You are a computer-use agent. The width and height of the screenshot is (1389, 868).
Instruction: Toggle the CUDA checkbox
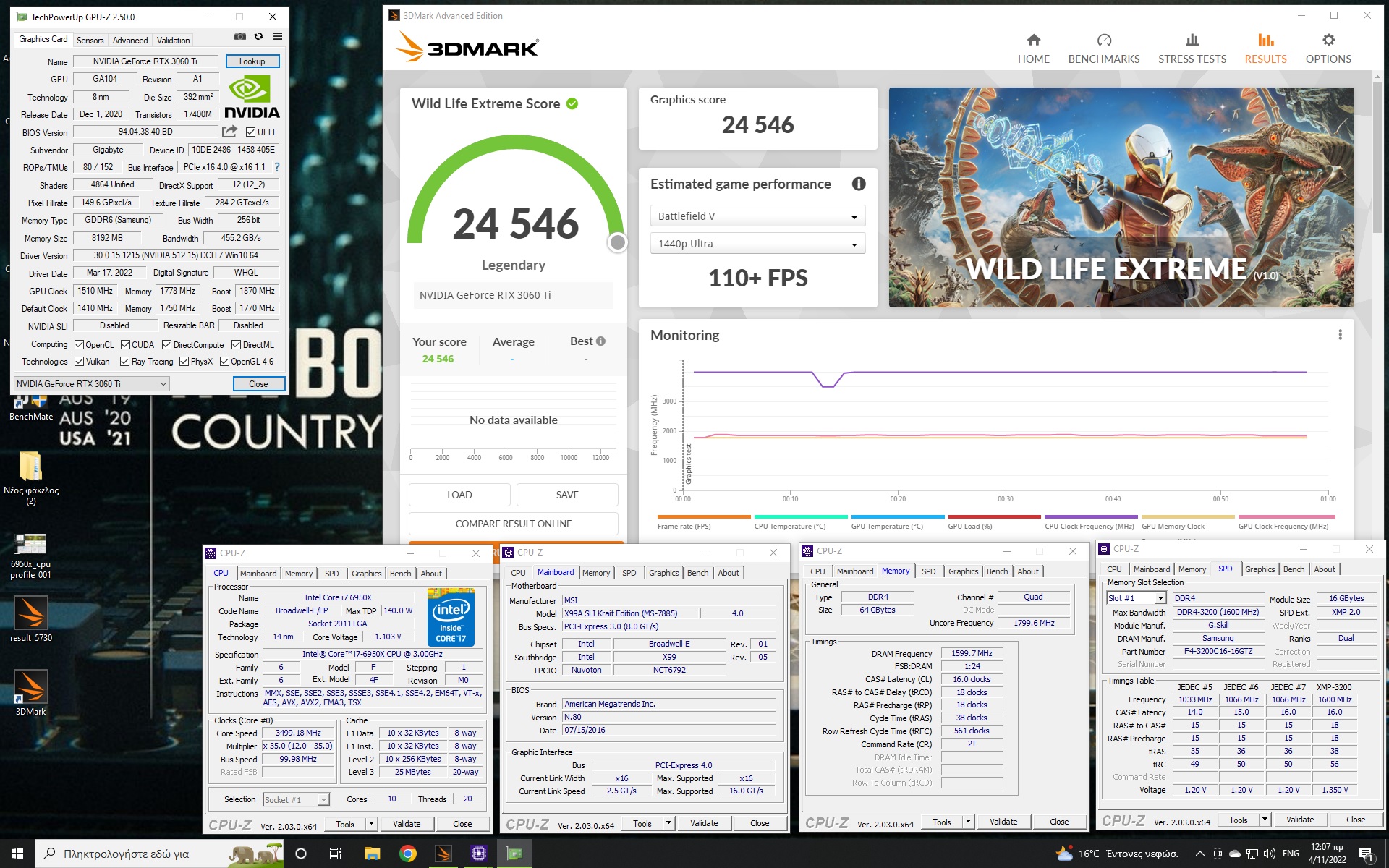tap(126, 345)
